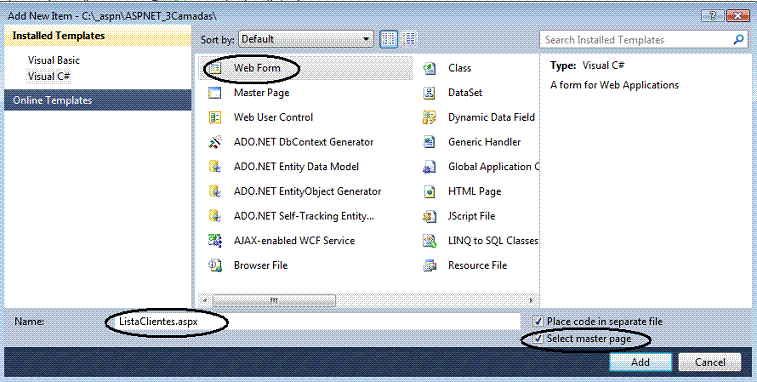Open the Sort by Default dropdown
Image resolution: width=757 pixels, height=382 pixels.
(306, 39)
